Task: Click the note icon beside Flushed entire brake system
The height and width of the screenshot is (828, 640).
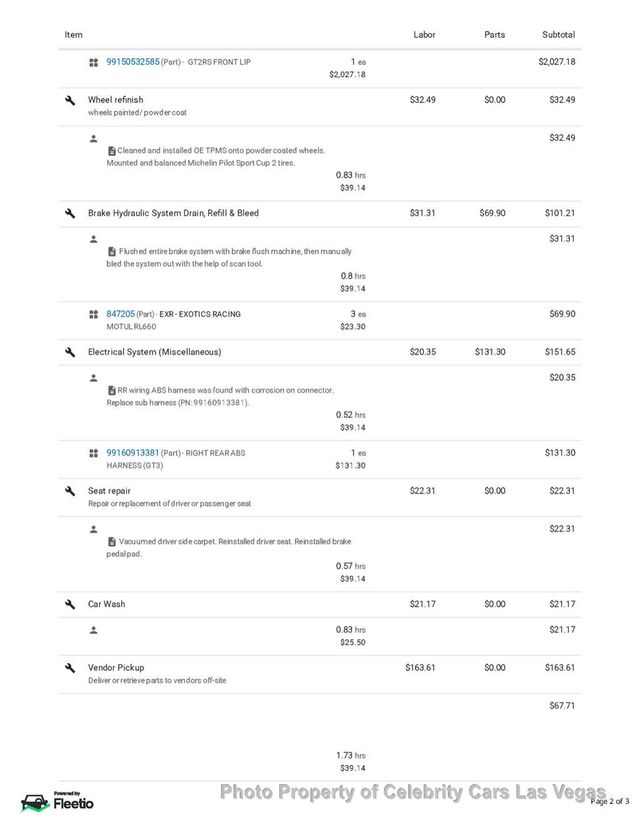Action: tap(111, 251)
